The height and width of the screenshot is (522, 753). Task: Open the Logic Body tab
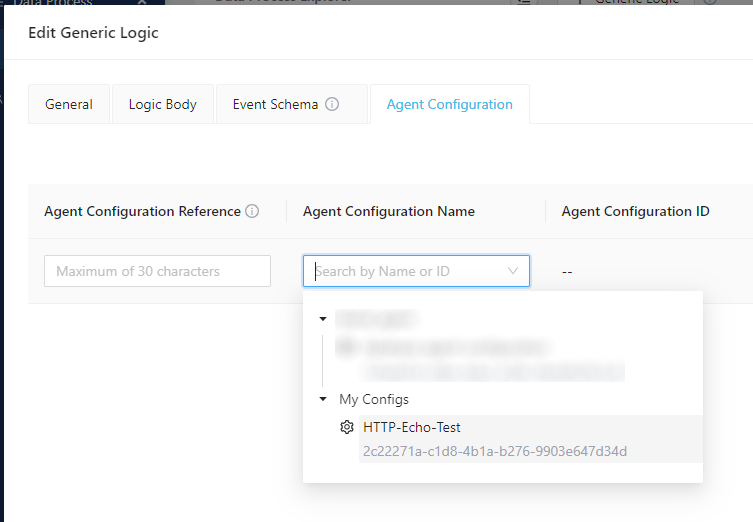162,104
